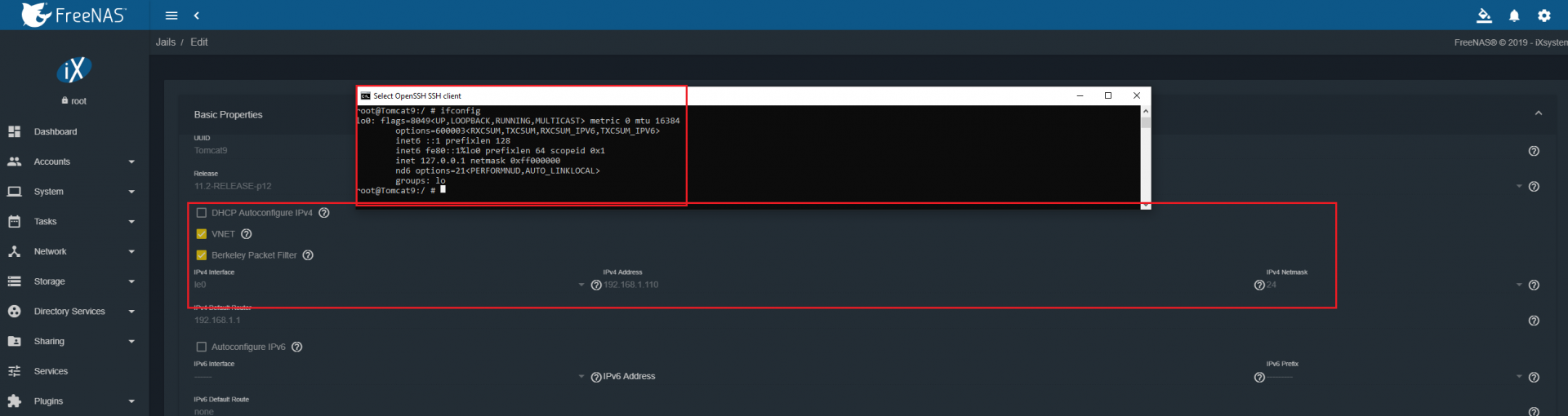The height and width of the screenshot is (416, 1568).
Task: Select Network menu item
Action: coord(74,251)
